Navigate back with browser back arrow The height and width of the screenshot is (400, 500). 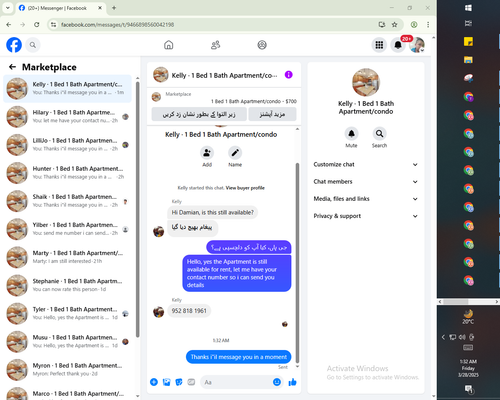click(9, 24)
